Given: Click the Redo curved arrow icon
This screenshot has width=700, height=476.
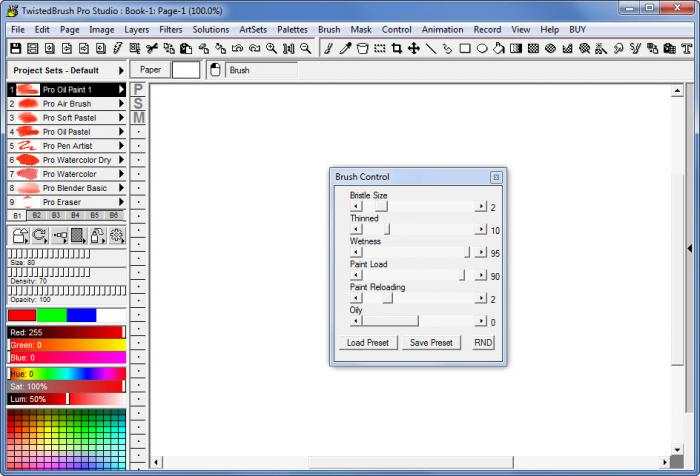Looking at the screenshot, I should coord(254,48).
